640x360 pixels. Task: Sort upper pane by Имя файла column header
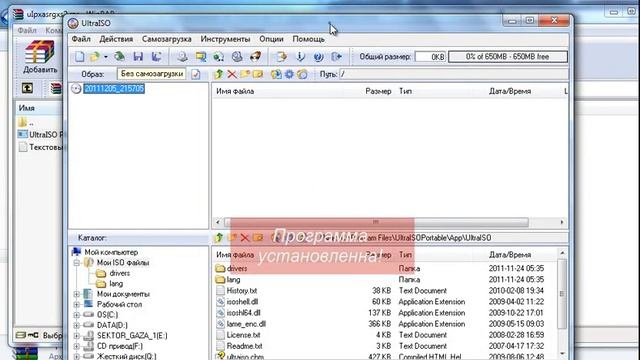point(235,91)
